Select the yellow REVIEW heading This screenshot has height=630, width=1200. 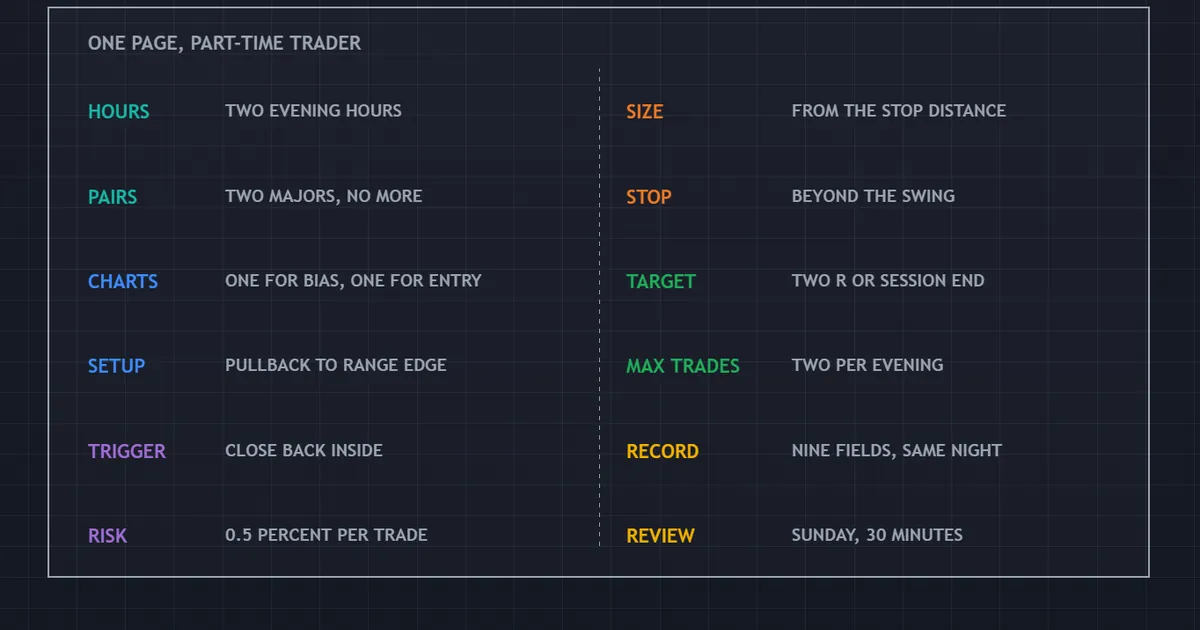tap(660, 536)
